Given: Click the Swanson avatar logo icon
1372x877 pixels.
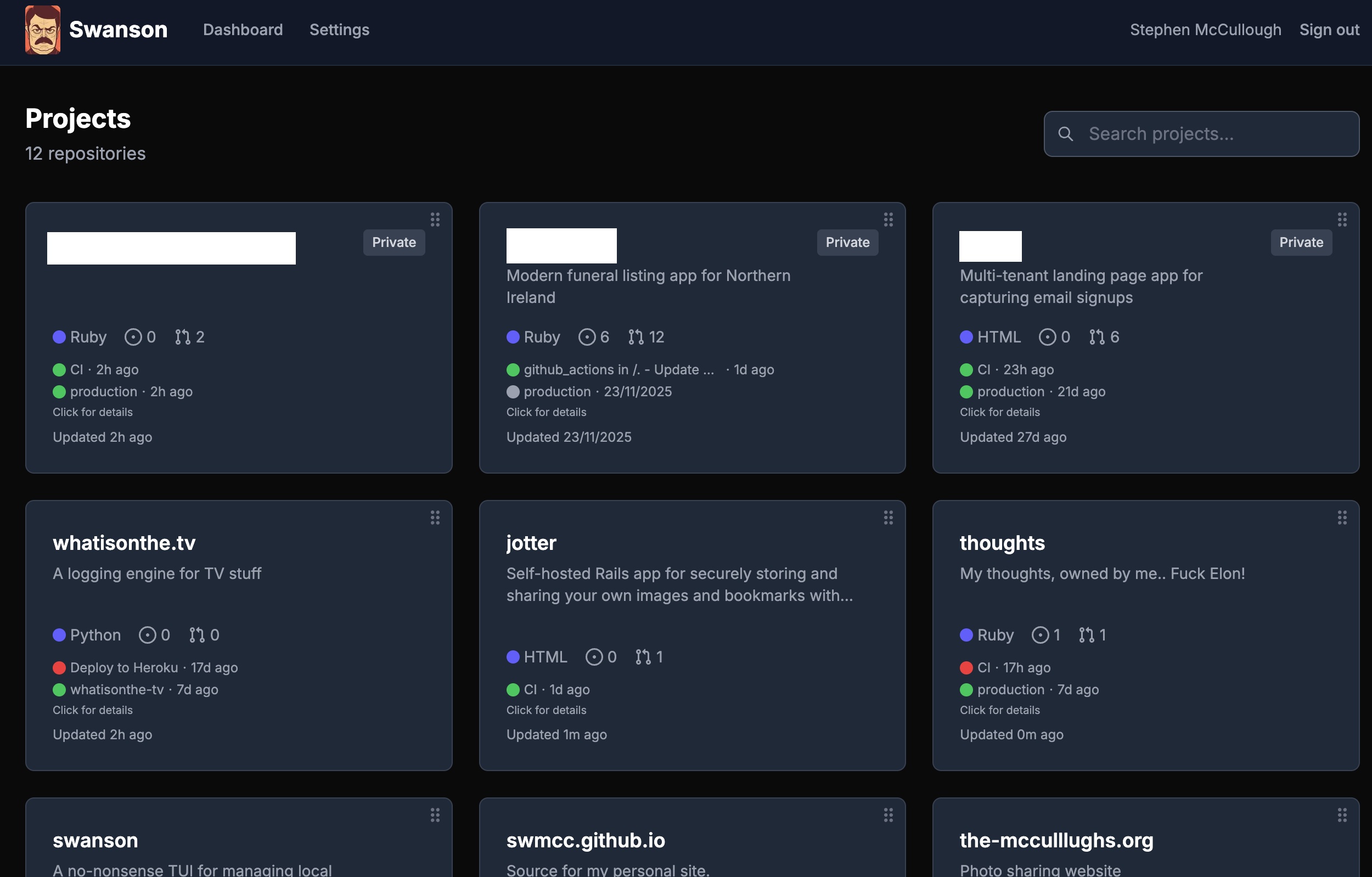Looking at the screenshot, I should (43, 30).
